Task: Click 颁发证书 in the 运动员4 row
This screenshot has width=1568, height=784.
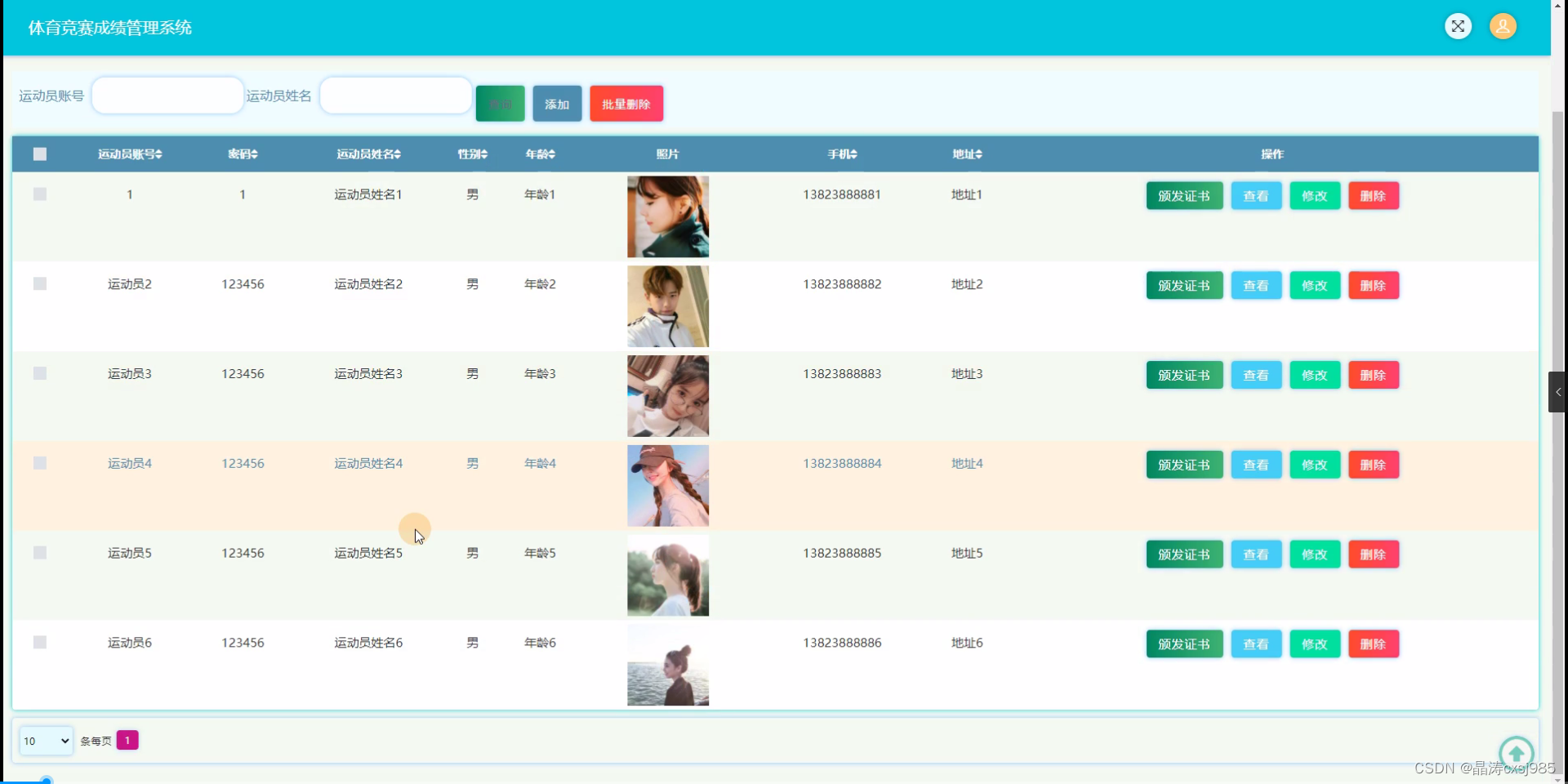Action: (x=1184, y=465)
